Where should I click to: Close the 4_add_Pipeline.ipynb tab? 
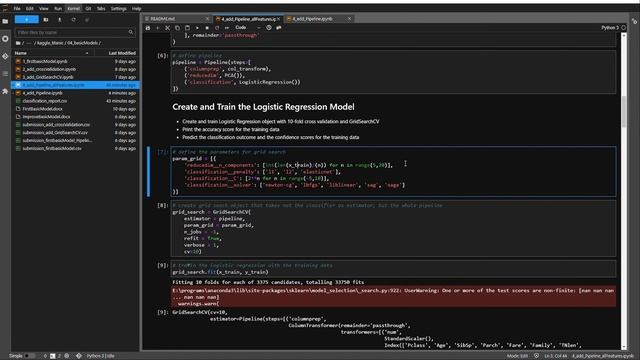coord(349,19)
